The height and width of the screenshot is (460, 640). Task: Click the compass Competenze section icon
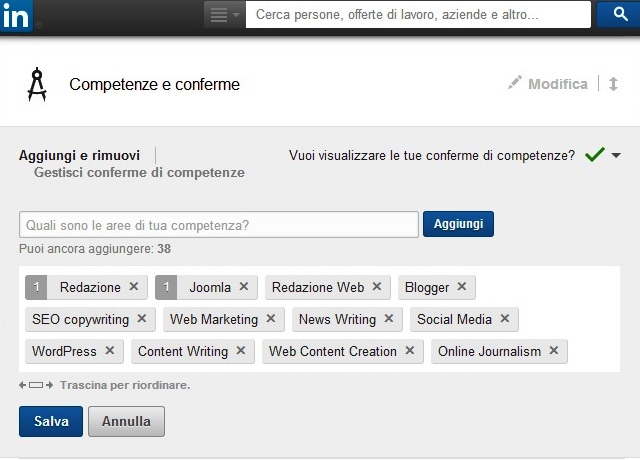tap(37, 84)
